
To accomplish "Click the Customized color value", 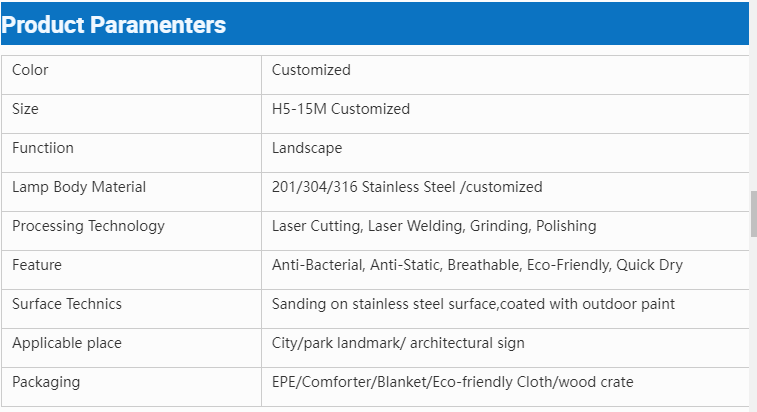I will [311, 70].
